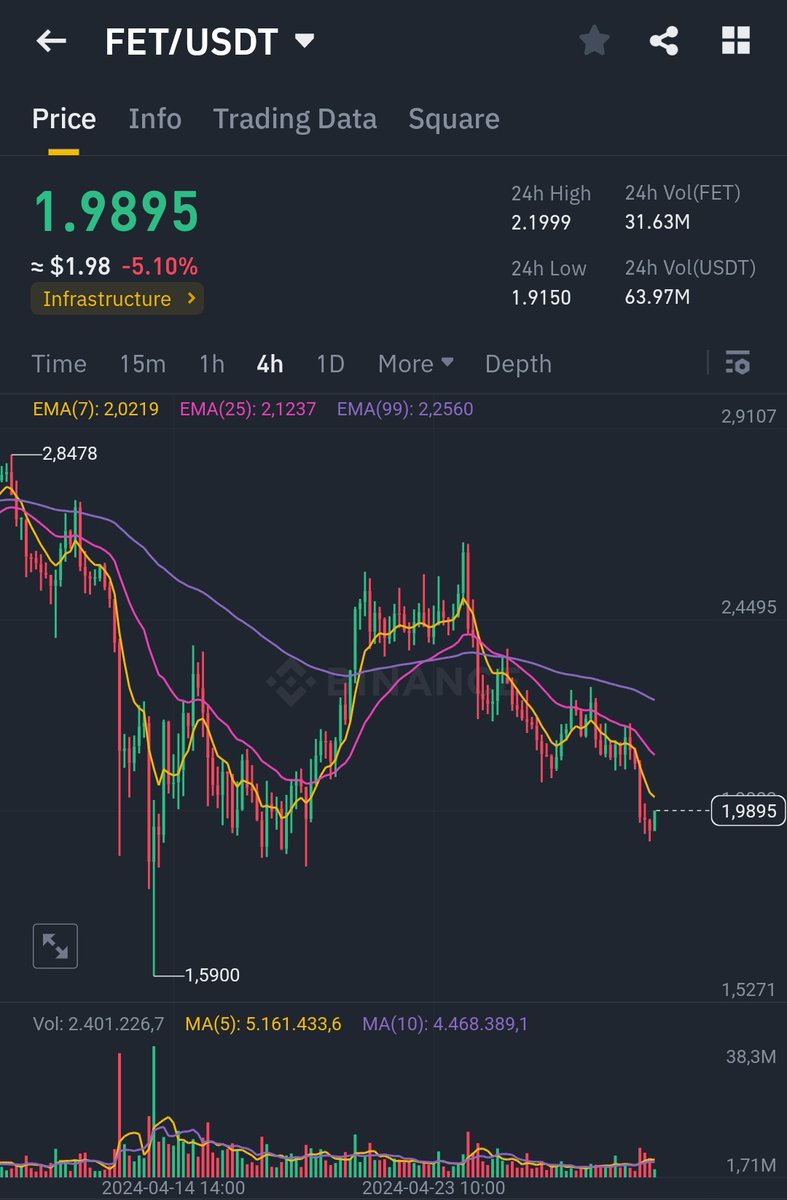Tap the -5.10% change value
This screenshot has width=787, height=1200.
point(160,267)
